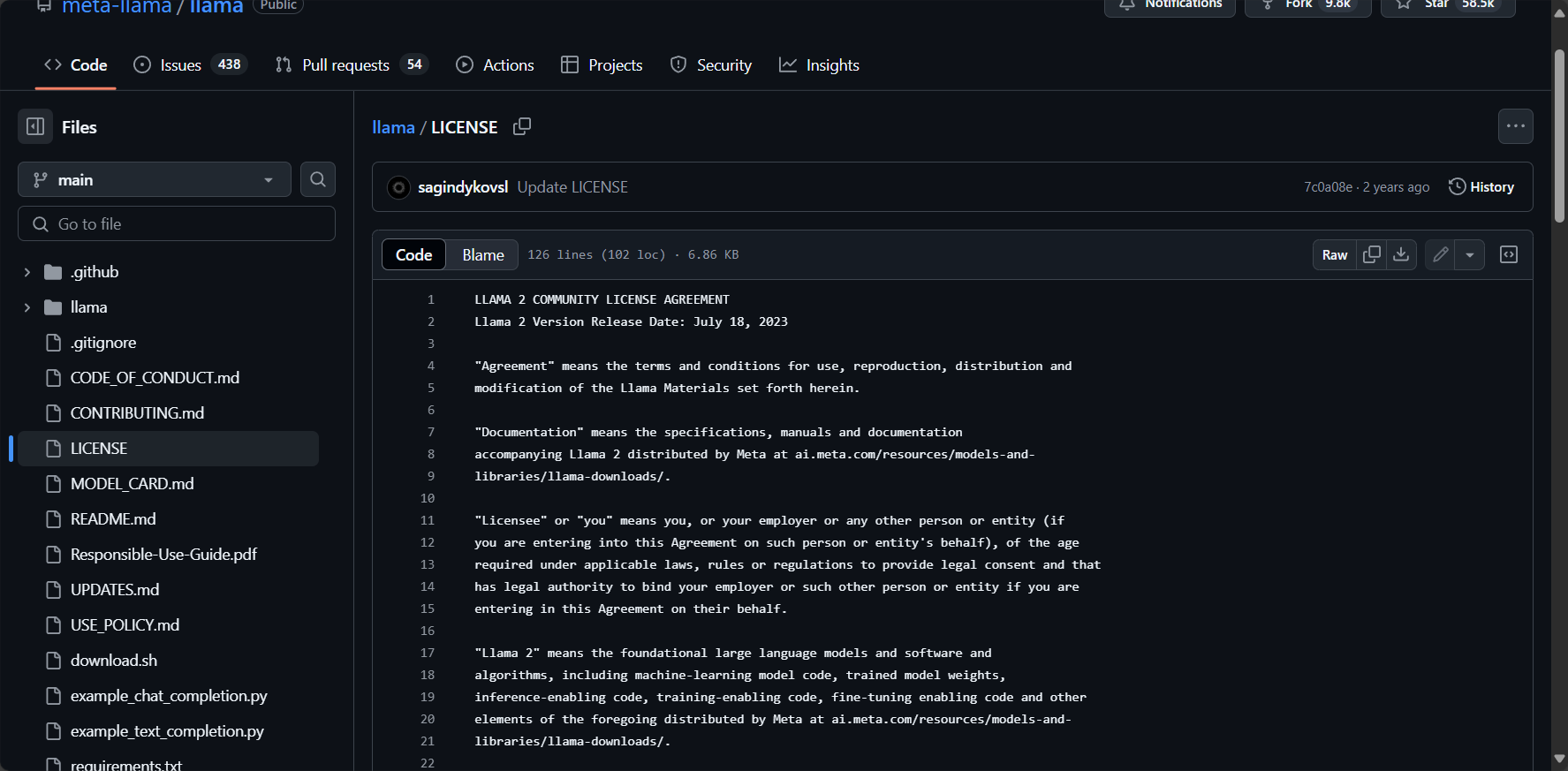This screenshot has width=1568, height=771.
Task: Open the llama breadcrumb link
Action: (393, 127)
